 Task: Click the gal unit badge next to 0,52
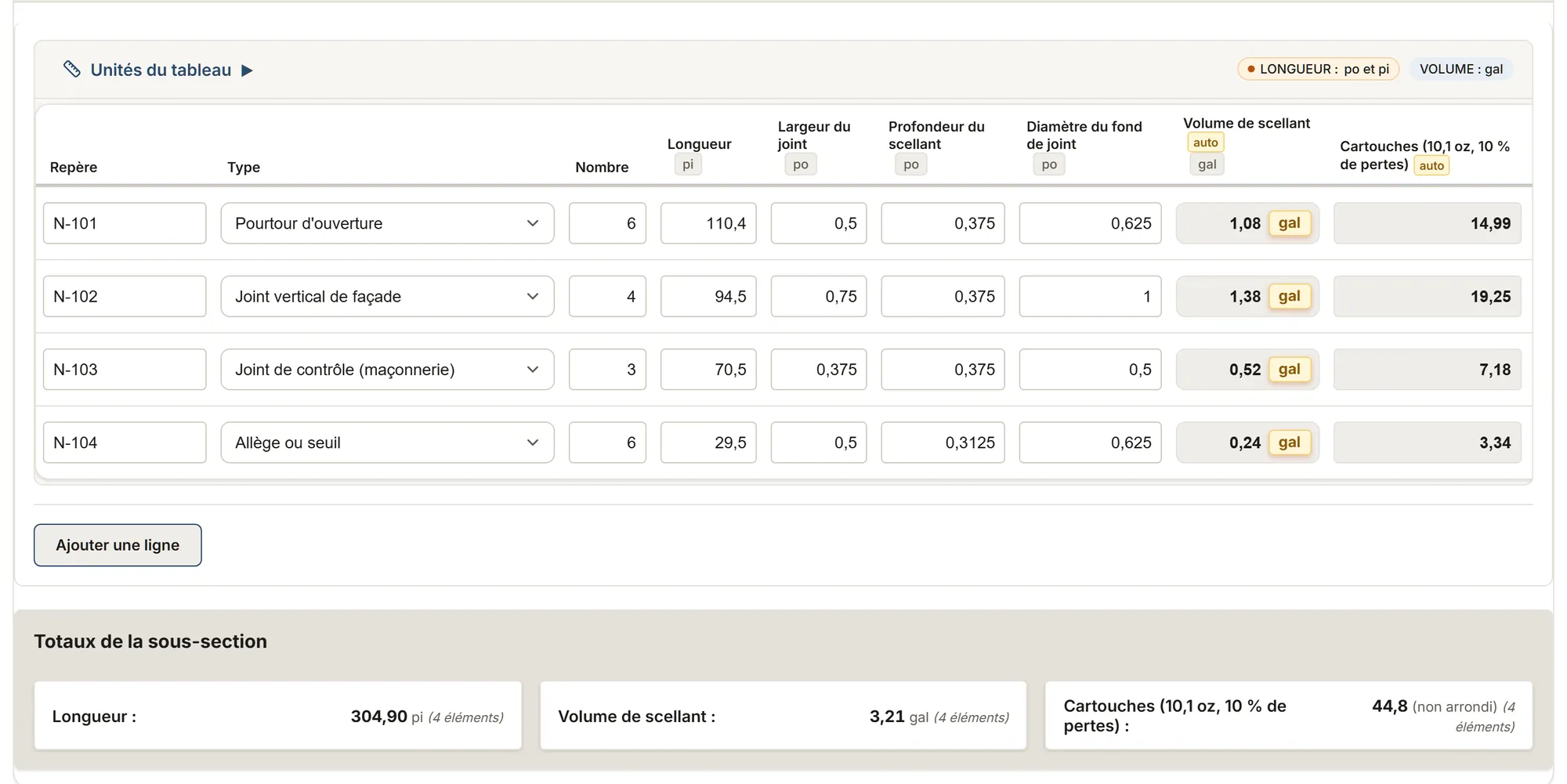point(1290,369)
